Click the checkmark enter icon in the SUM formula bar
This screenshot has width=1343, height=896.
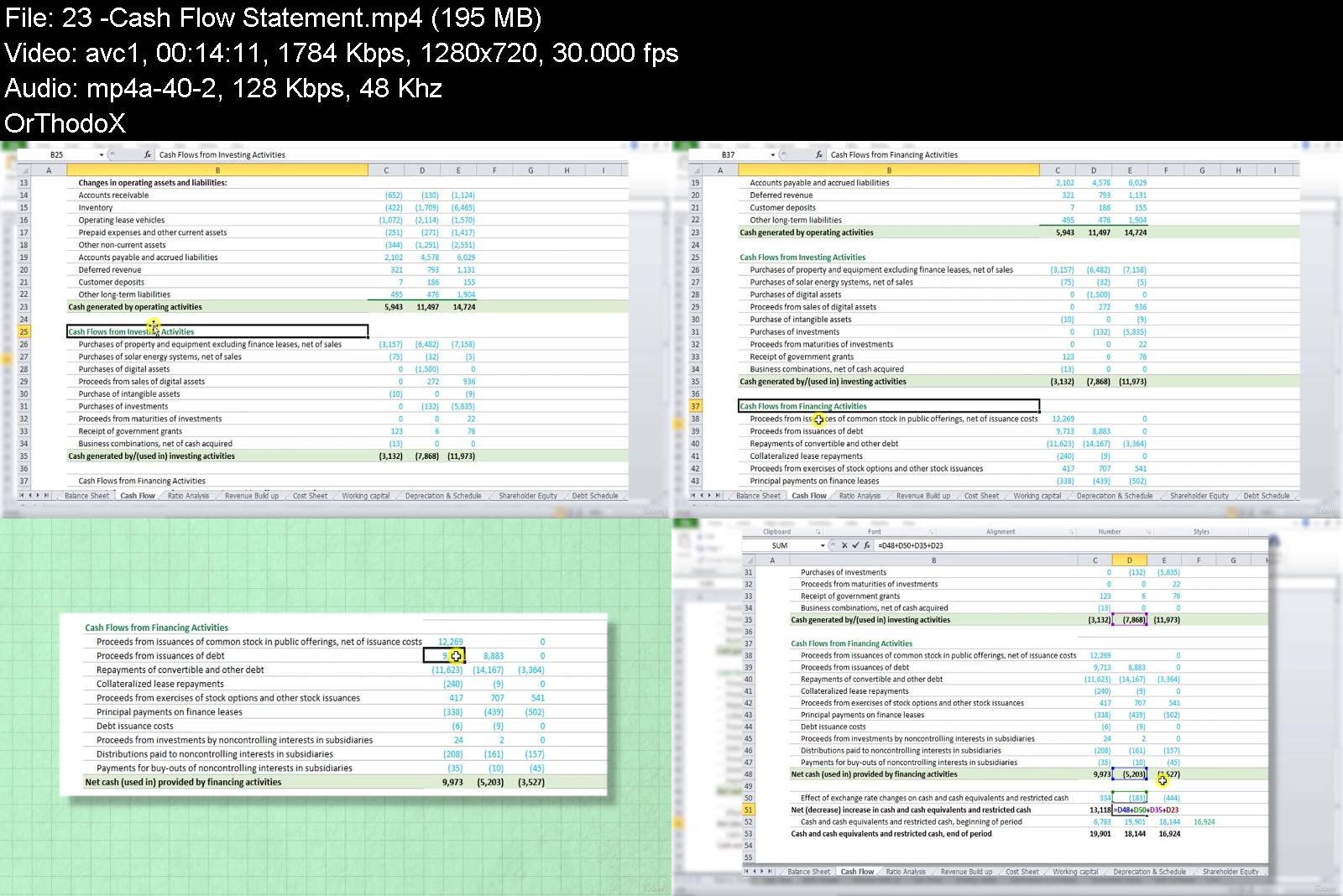[855, 545]
